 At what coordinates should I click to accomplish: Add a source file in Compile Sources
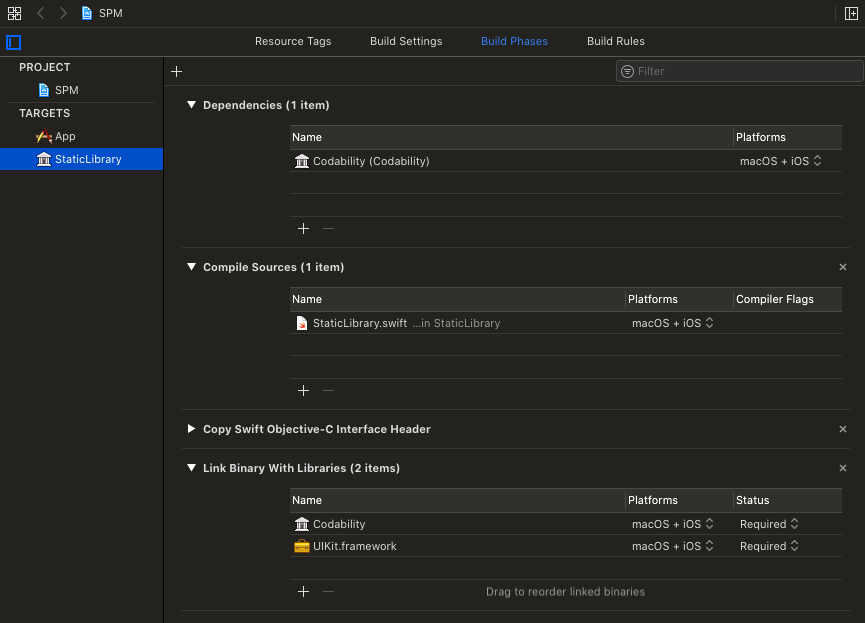pyautogui.click(x=303, y=391)
